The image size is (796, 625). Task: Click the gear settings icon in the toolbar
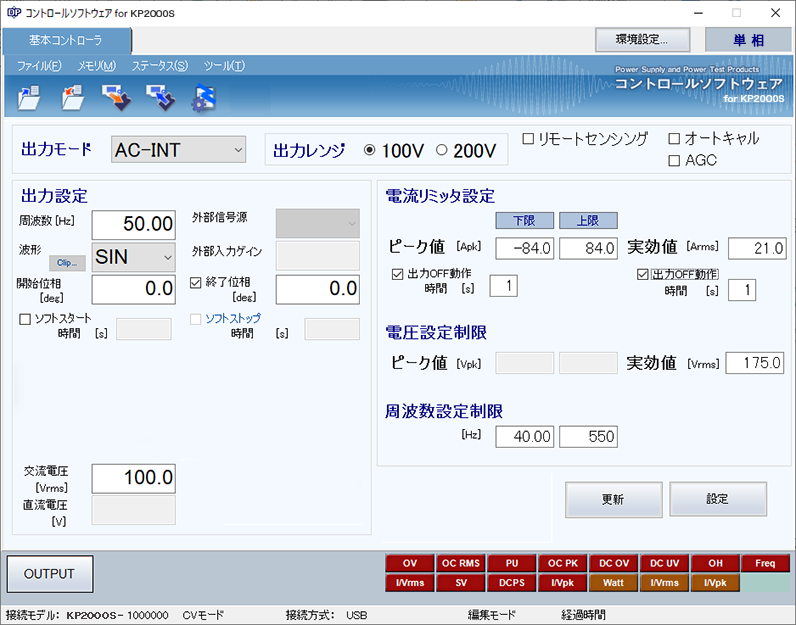[203, 97]
